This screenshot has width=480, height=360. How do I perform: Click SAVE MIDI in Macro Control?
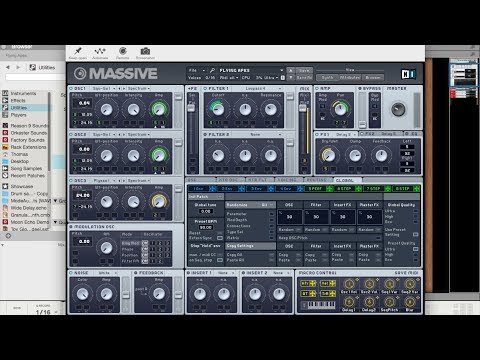tap(406, 273)
